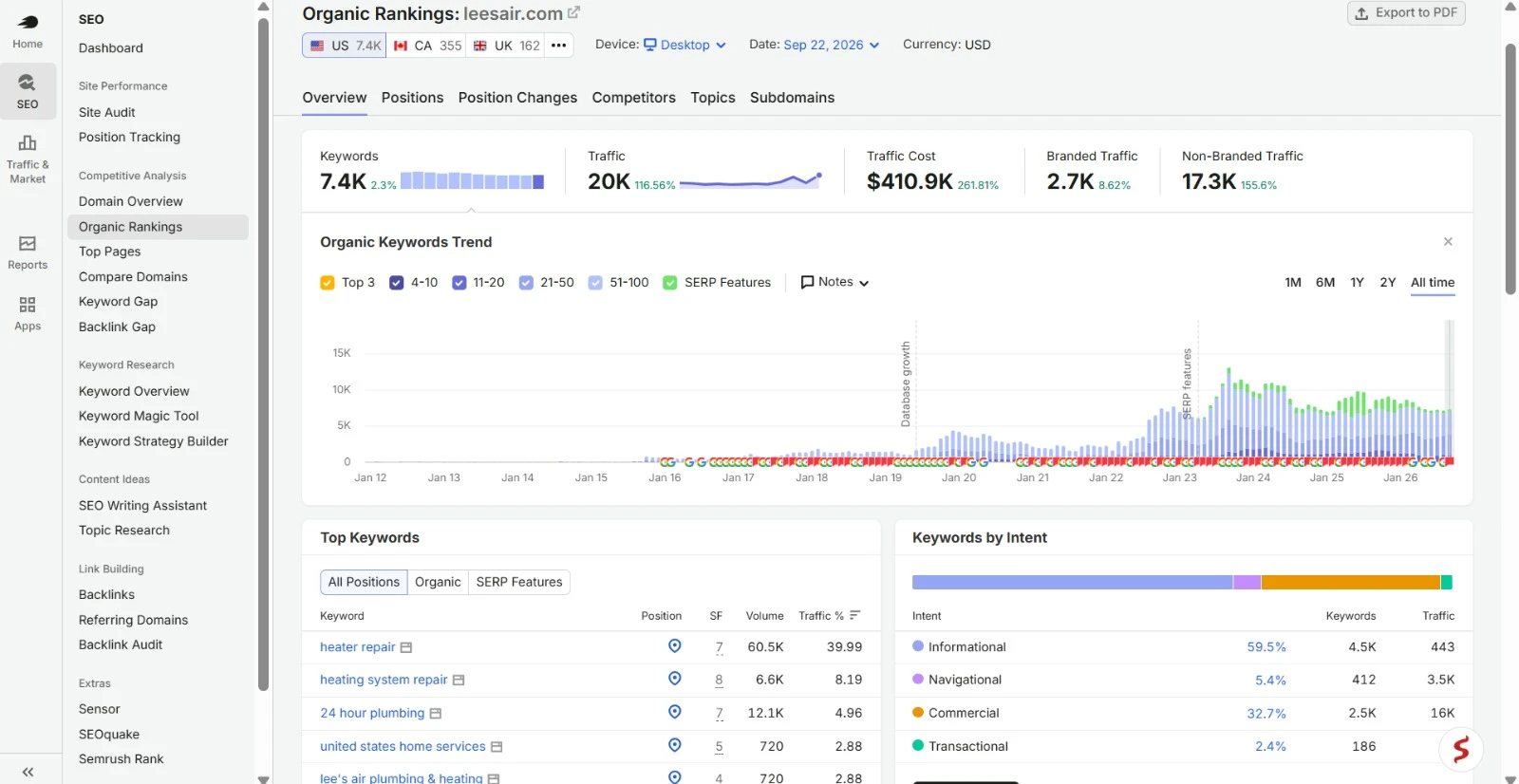Screen dimensions: 1519x784
Task: Set chart range to 1Y
Action: (x=1357, y=283)
